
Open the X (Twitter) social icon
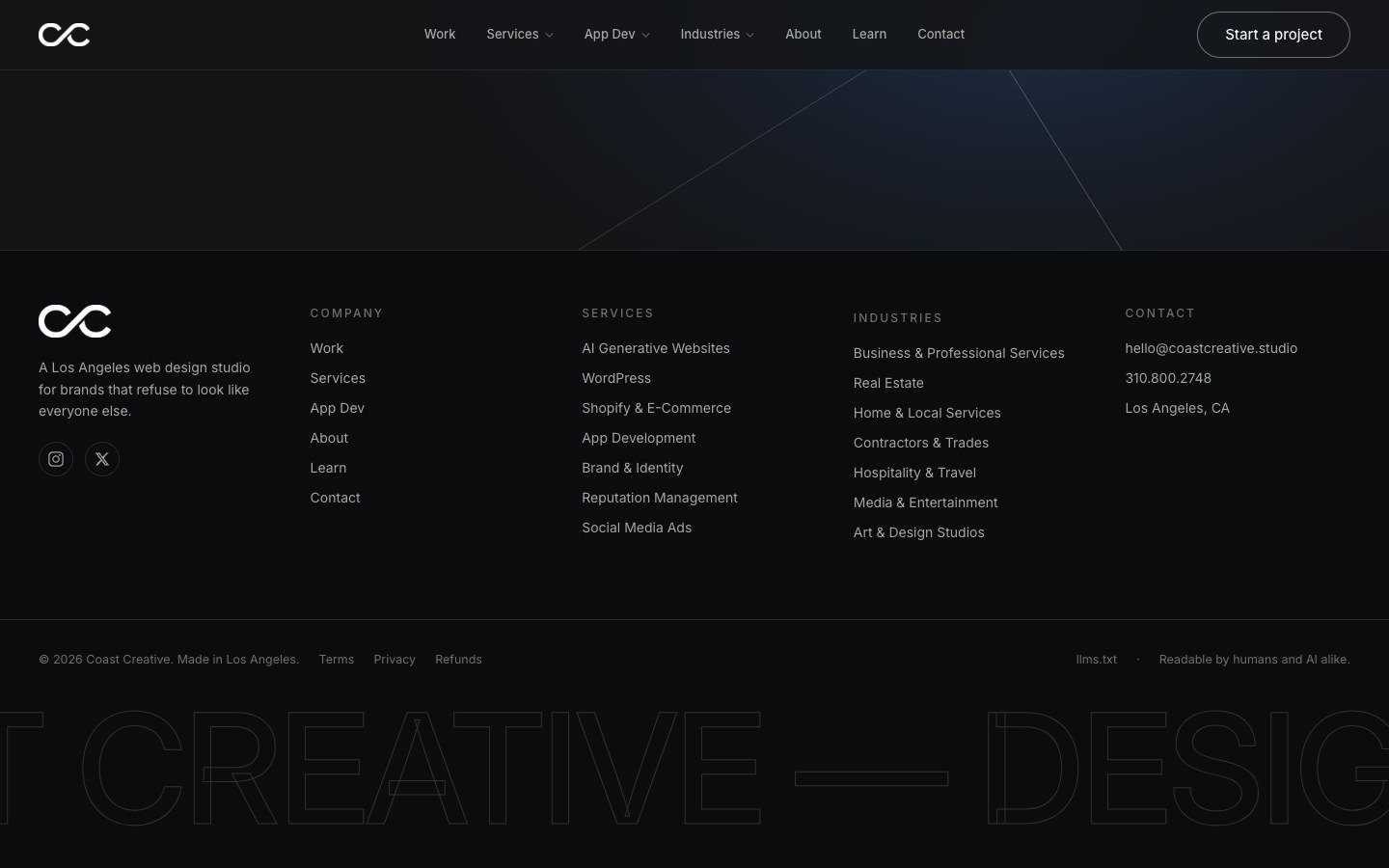(x=102, y=459)
